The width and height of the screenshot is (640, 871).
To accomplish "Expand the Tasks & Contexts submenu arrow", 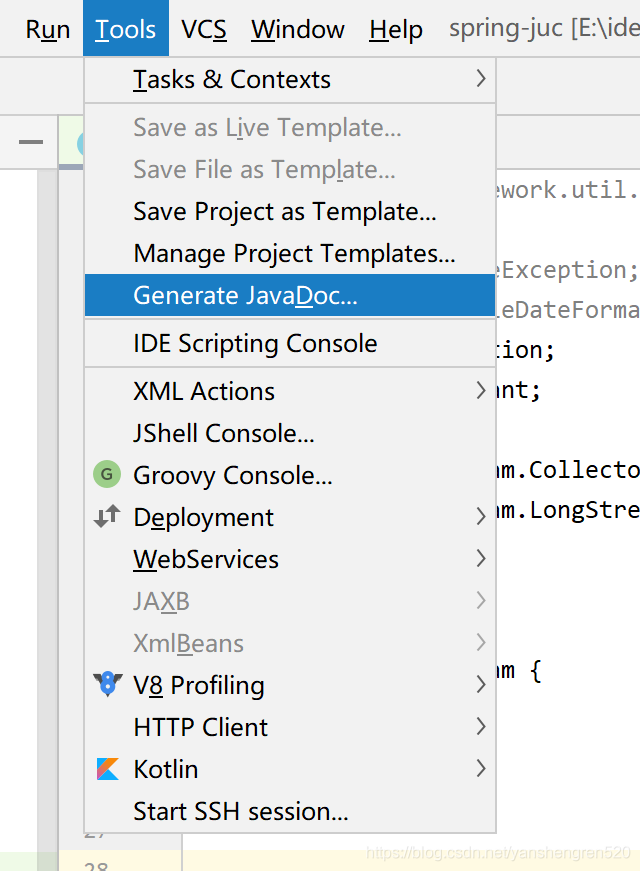I will (481, 79).
